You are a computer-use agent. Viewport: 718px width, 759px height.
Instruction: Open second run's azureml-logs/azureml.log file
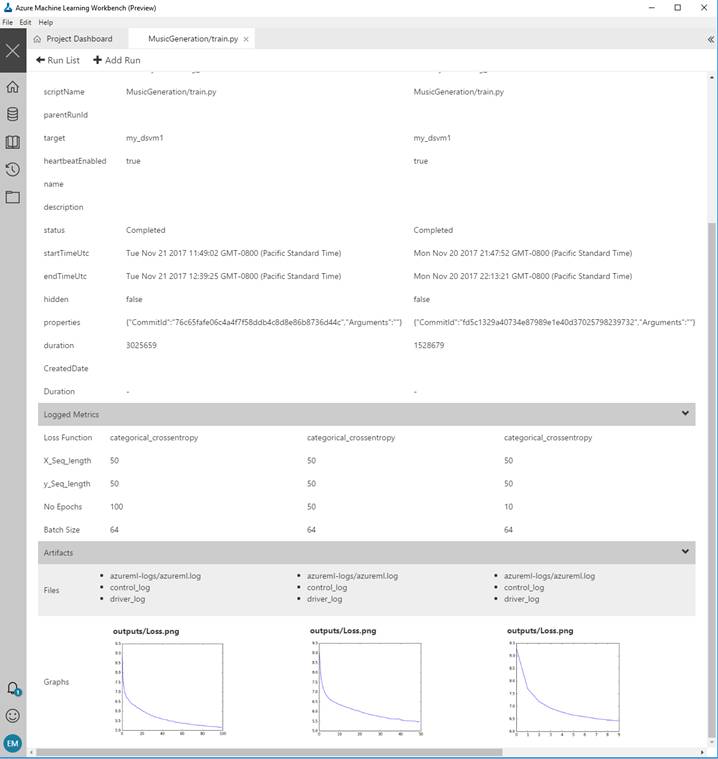point(352,576)
